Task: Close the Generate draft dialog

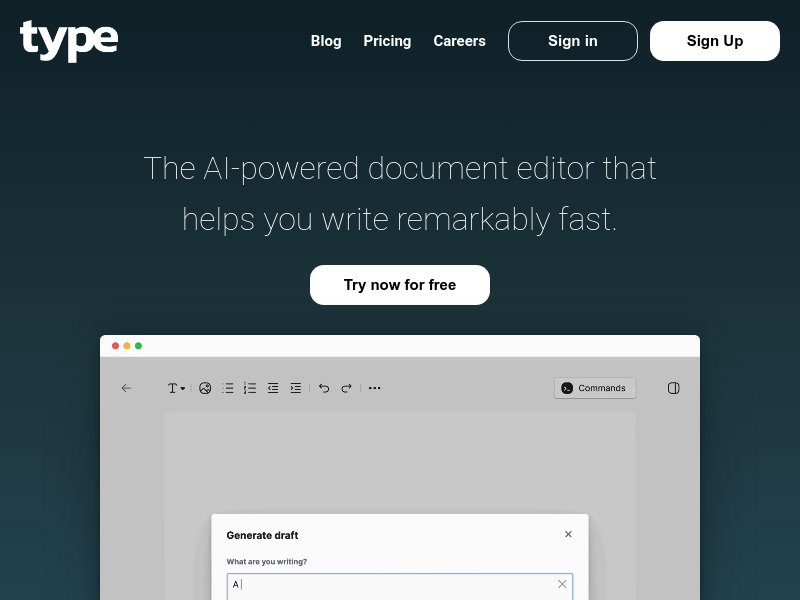Action: tap(568, 534)
